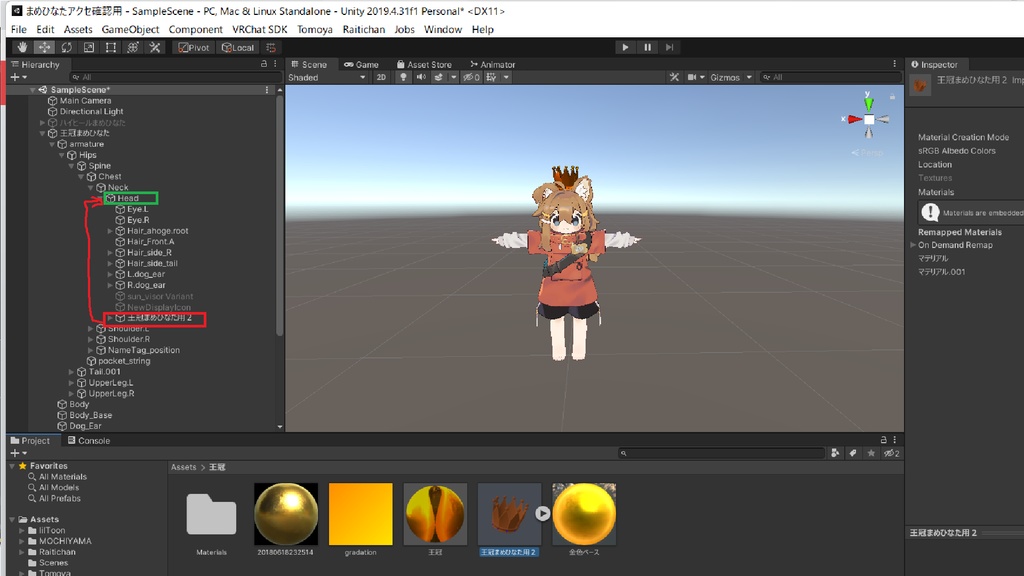Open the GameObject menu

(130, 29)
